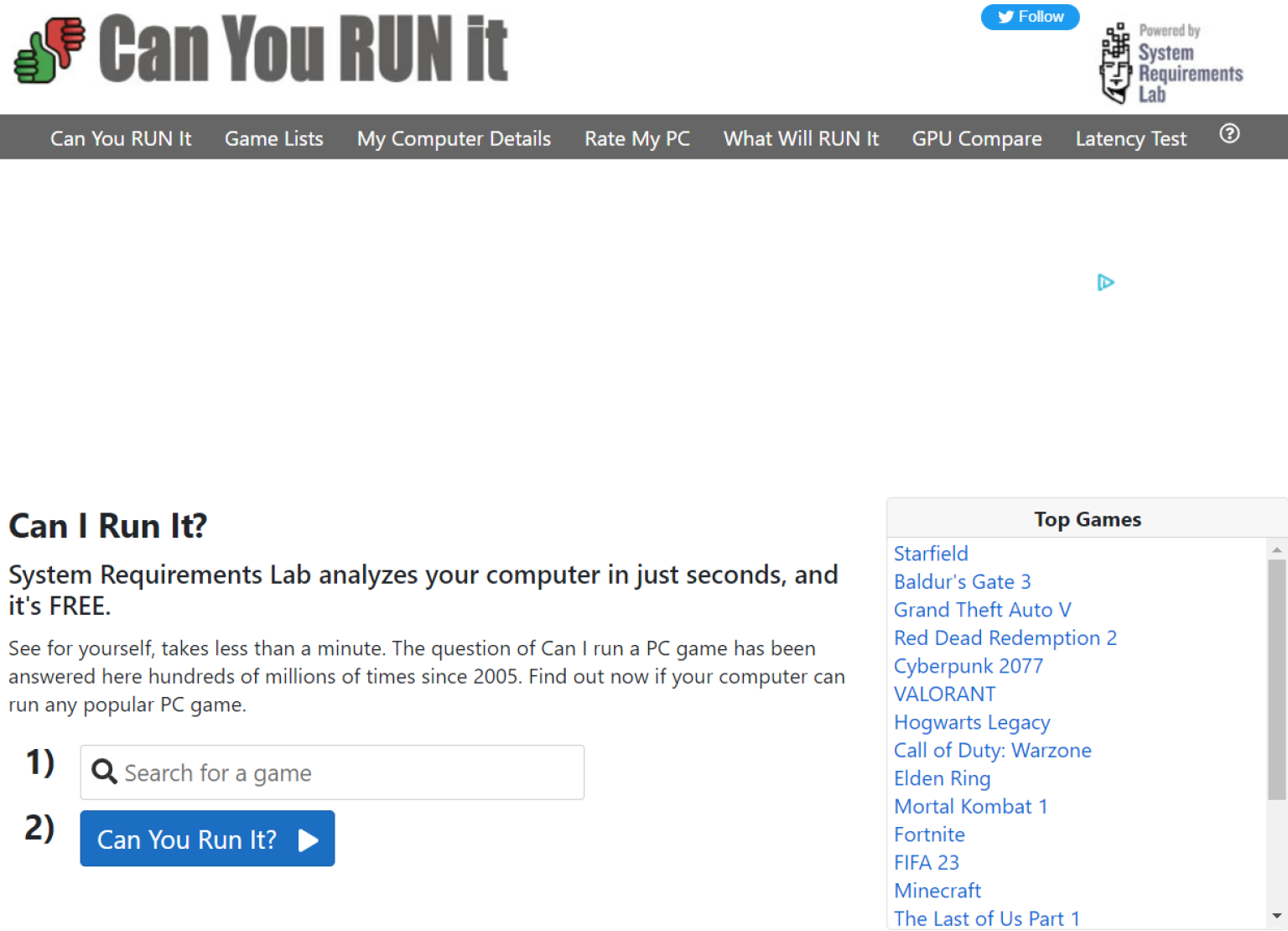Viewport: 1288px width, 931px height.
Task: Open the System Requirements Lab logo link
Action: (1171, 64)
